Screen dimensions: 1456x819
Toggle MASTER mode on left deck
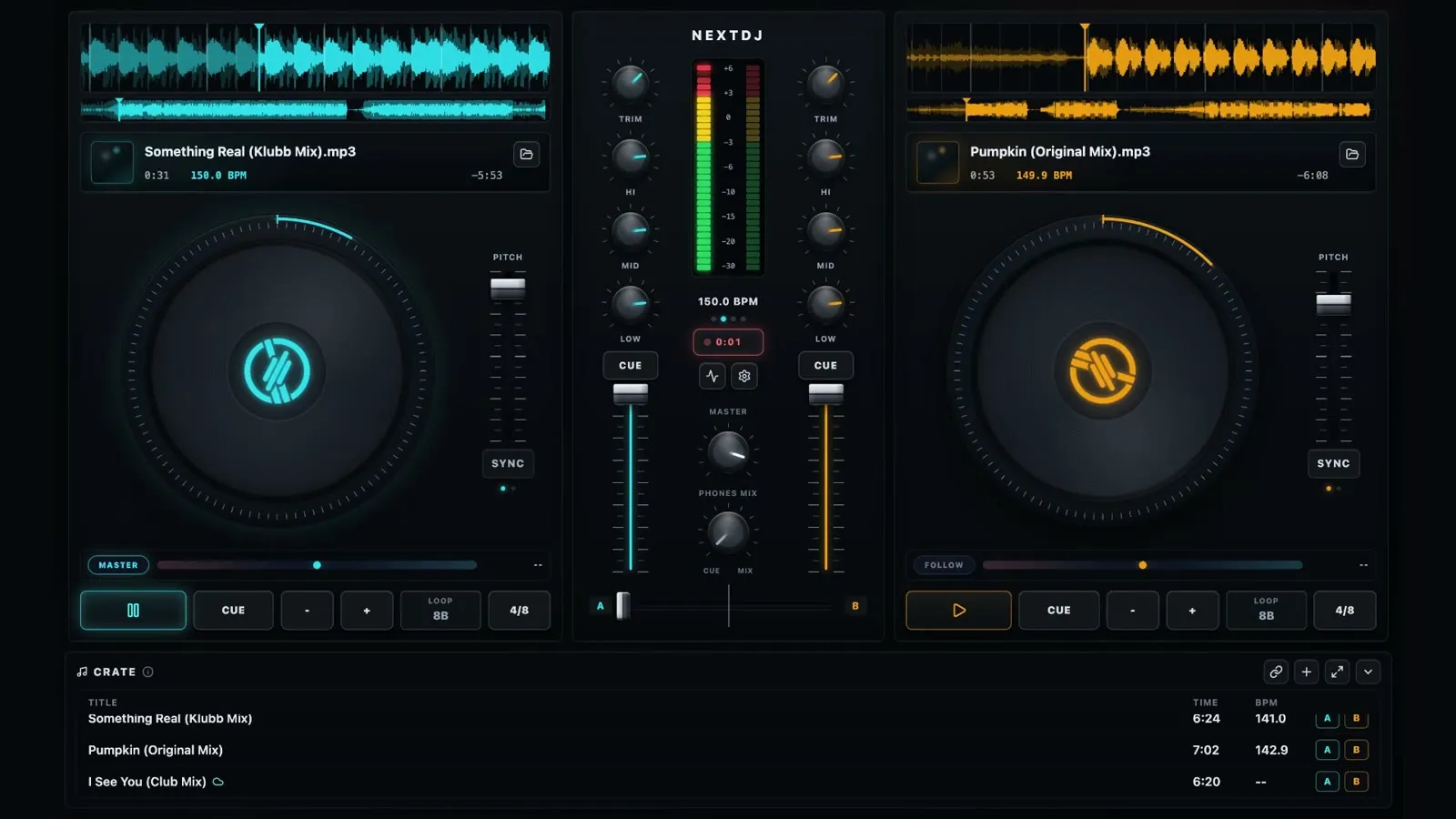(118, 565)
